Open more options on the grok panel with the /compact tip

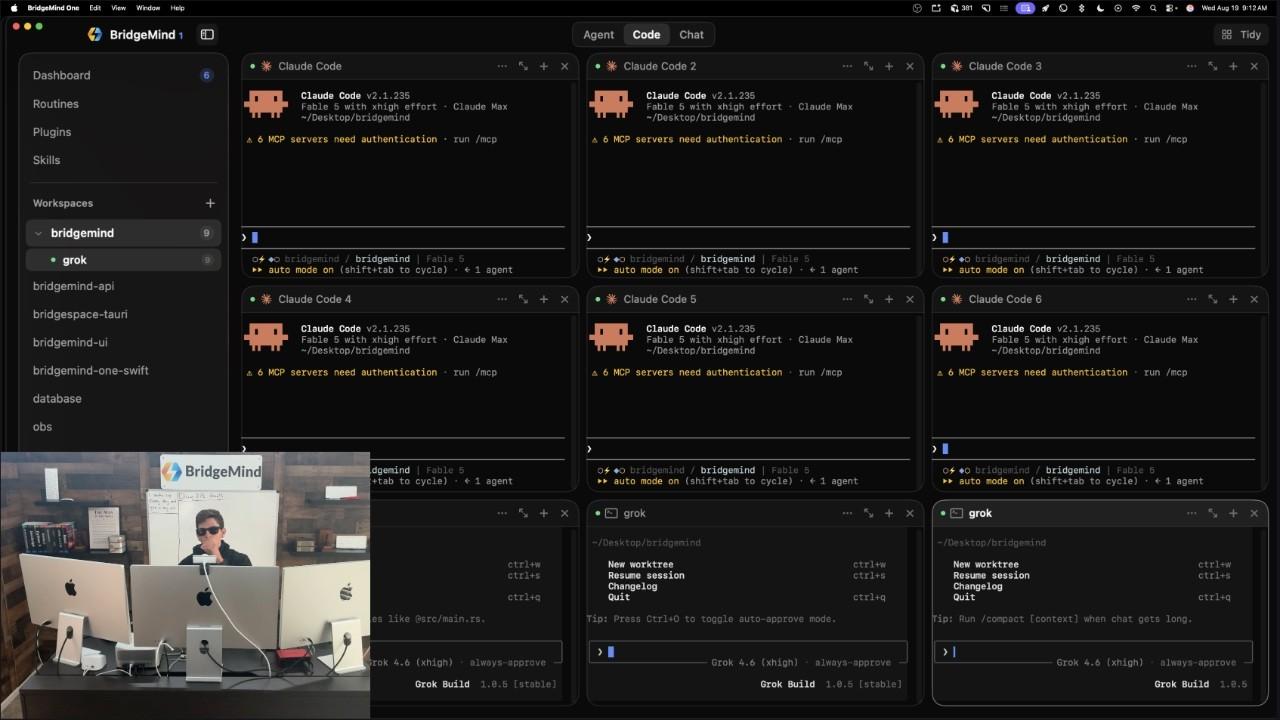(x=1192, y=513)
